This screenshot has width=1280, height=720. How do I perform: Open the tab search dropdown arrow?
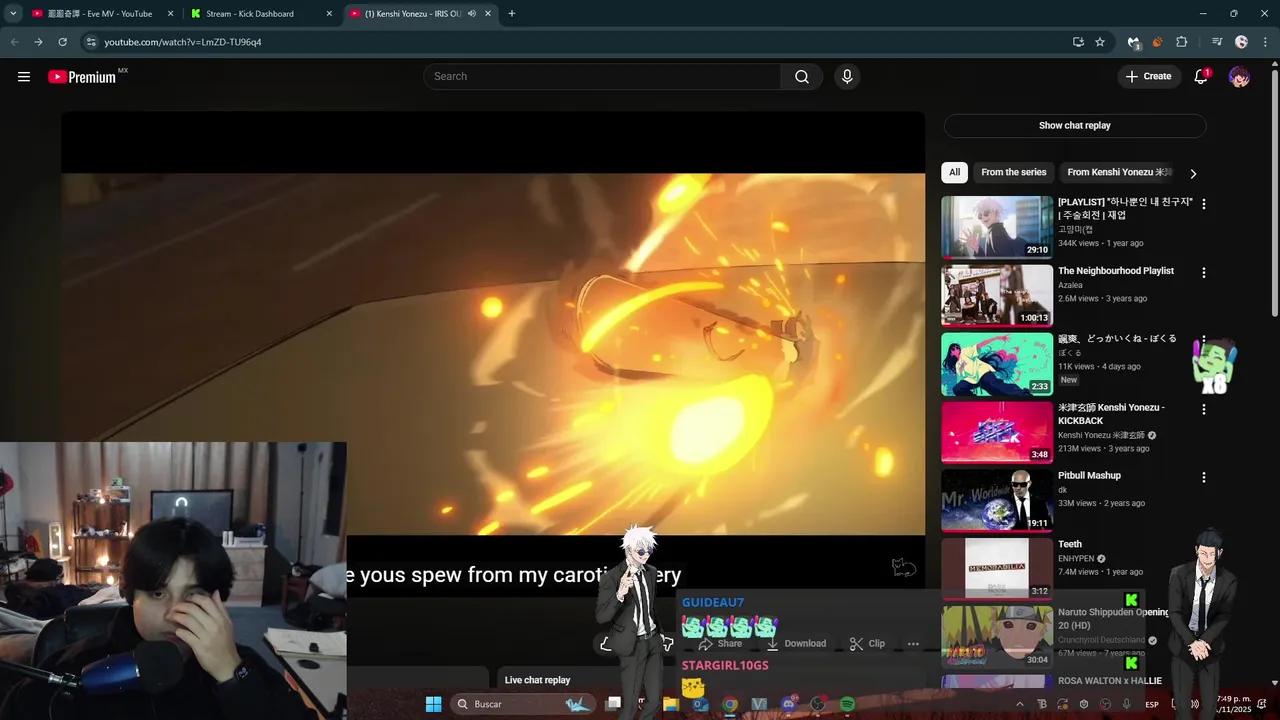[13, 14]
